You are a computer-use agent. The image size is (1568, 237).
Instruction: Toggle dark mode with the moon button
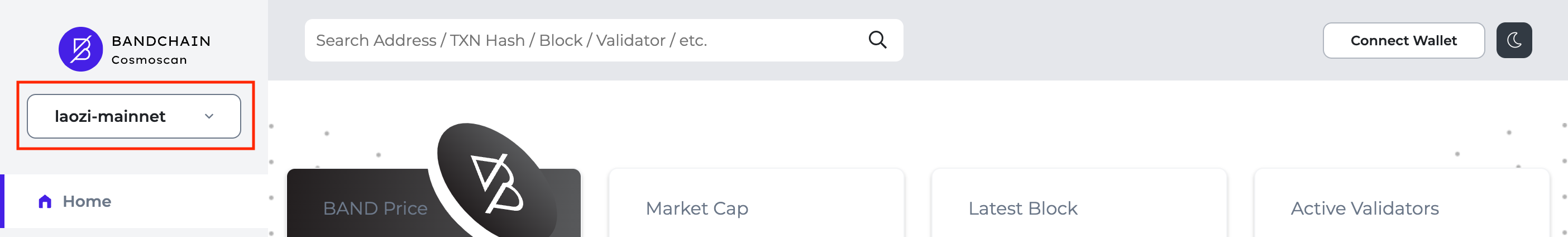pyautogui.click(x=1514, y=40)
